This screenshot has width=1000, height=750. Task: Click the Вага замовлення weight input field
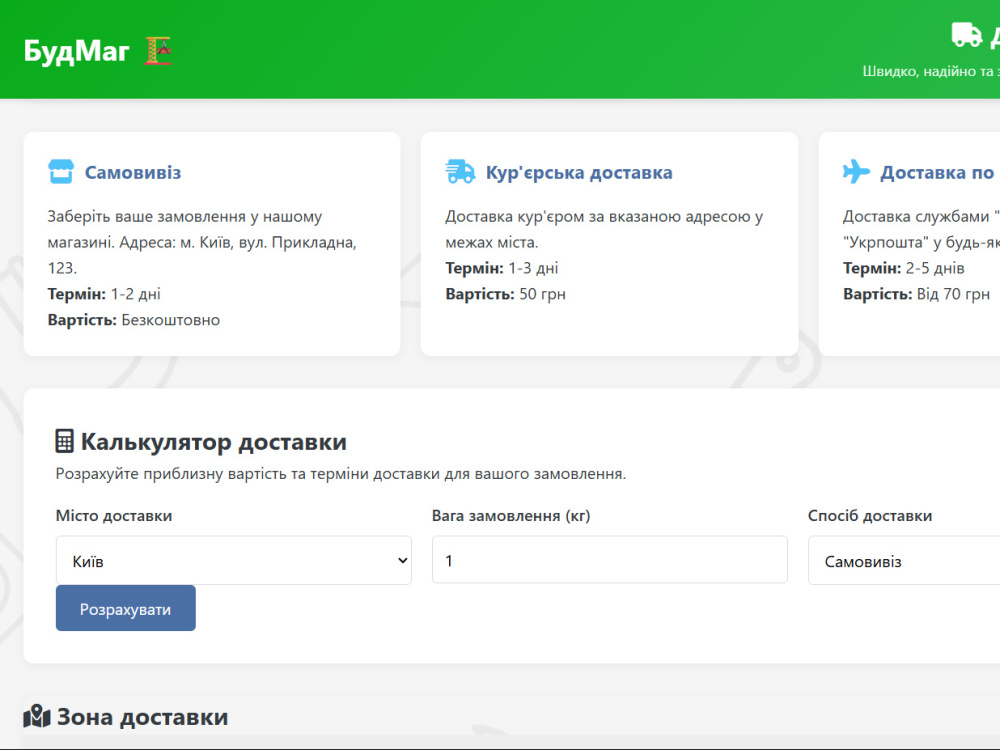[610, 560]
